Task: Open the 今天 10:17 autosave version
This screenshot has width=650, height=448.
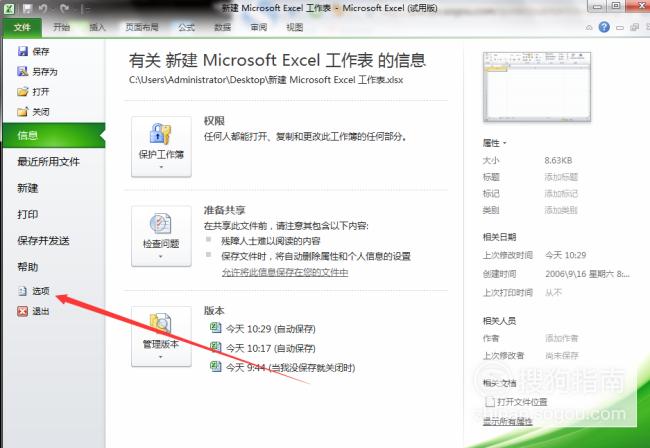Action: tap(263, 348)
